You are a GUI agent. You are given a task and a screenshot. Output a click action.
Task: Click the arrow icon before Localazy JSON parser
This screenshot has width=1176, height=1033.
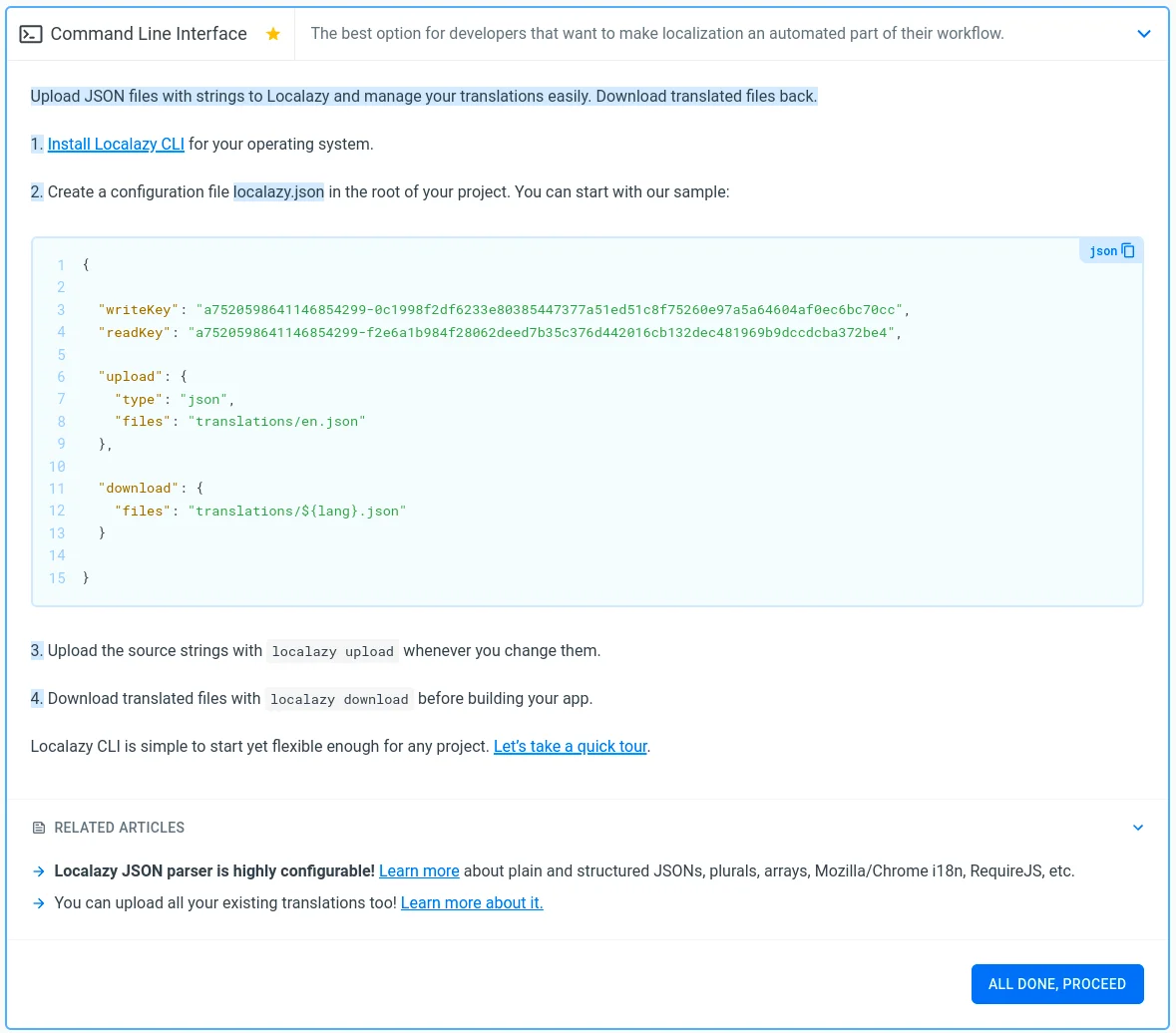coord(39,871)
